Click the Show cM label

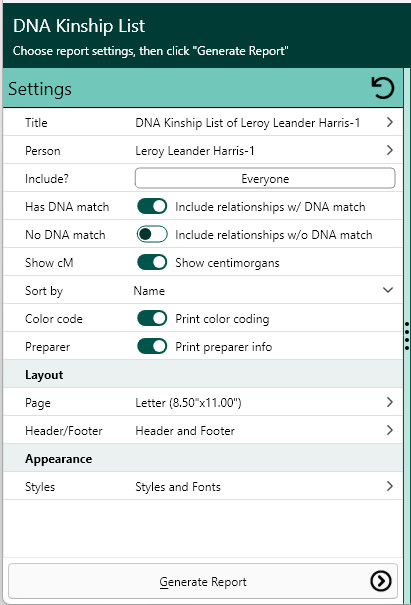[x=49, y=263]
